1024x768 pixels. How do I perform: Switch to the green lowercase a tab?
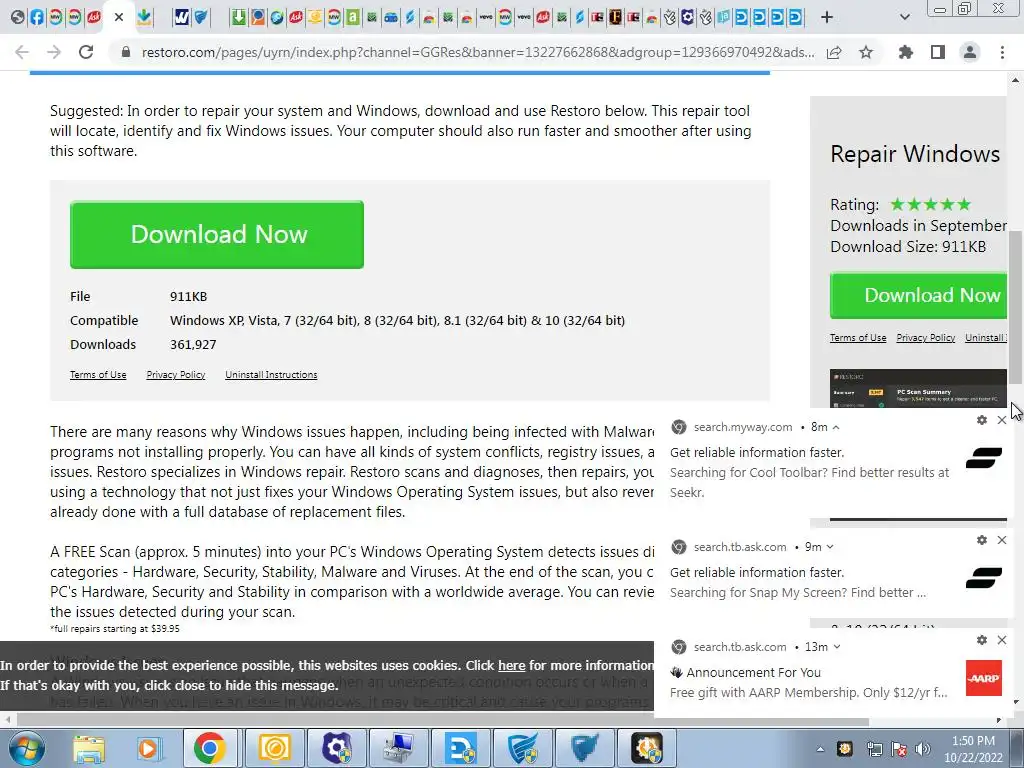click(x=353, y=17)
